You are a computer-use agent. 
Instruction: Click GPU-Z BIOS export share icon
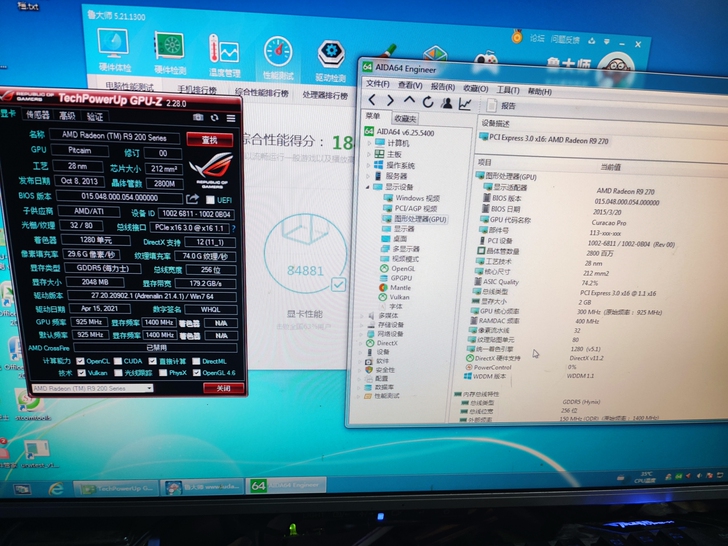pyautogui.click(x=192, y=199)
